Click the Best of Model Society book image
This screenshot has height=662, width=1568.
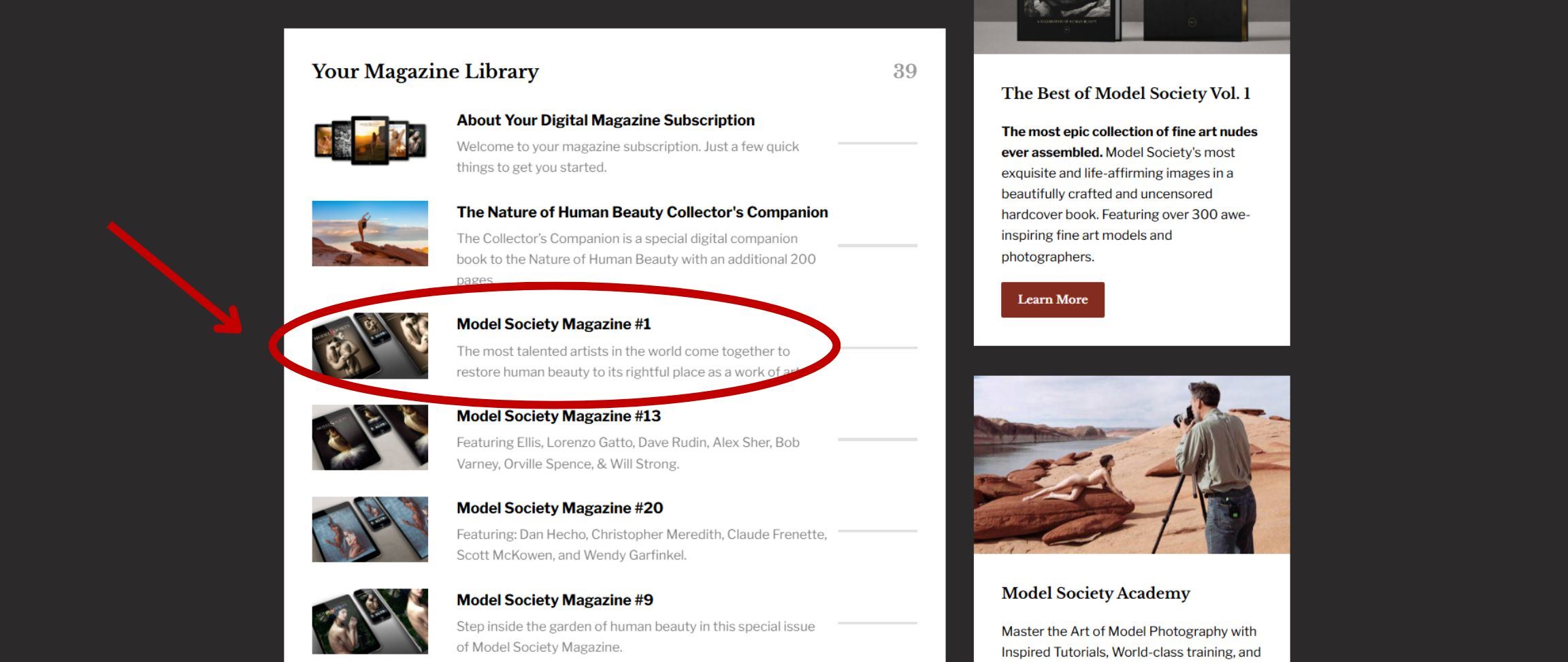pos(1132,27)
